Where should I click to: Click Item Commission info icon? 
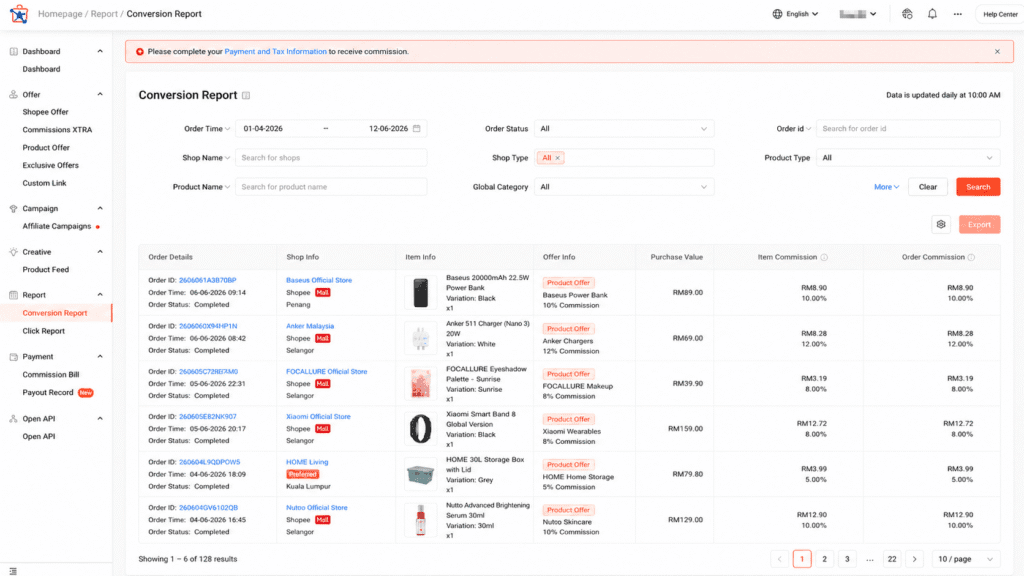point(824,257)
